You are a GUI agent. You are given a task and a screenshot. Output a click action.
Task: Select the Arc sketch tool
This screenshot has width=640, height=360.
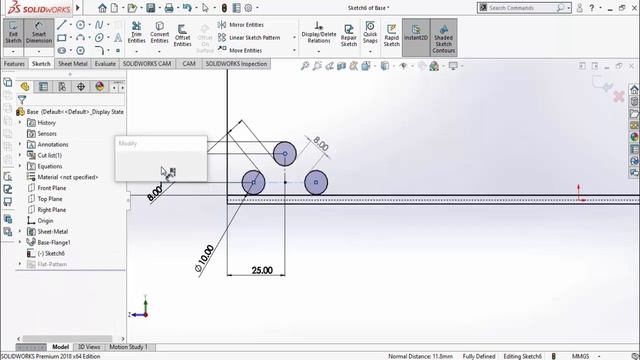tap(80, 38)
